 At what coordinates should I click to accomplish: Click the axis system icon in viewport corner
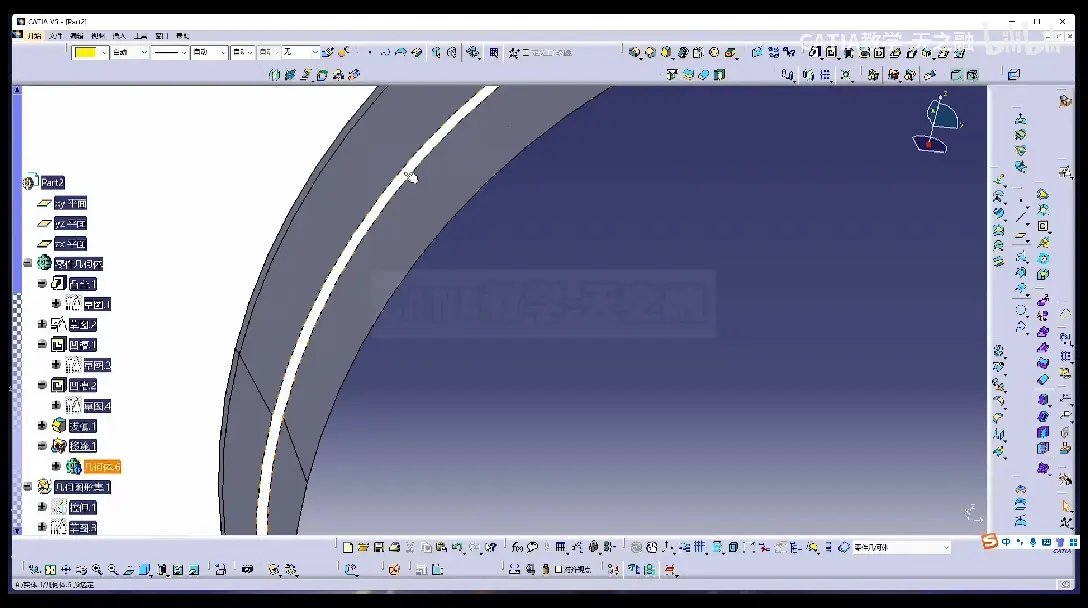972,513
